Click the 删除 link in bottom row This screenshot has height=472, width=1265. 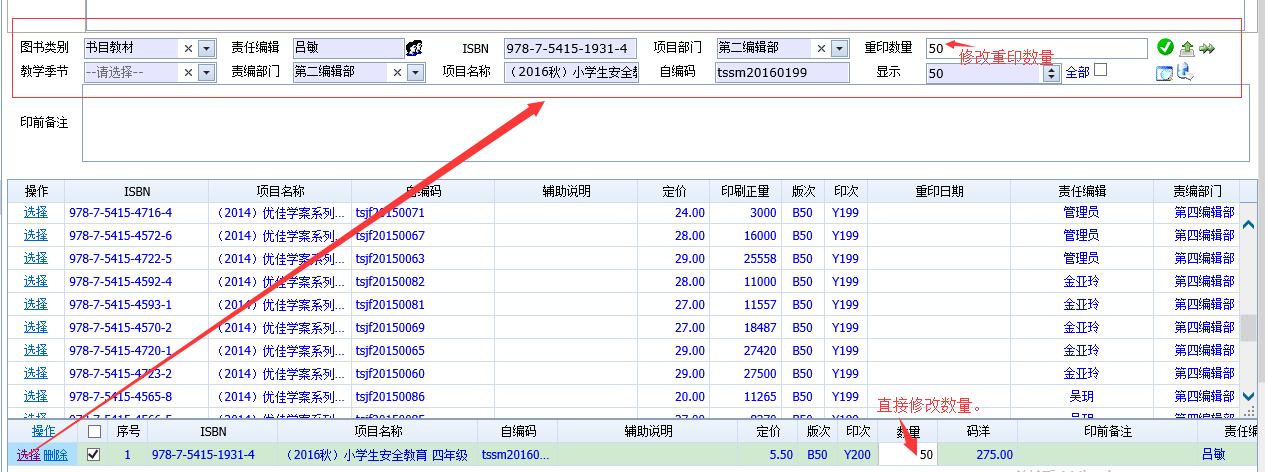pos(55,455)
